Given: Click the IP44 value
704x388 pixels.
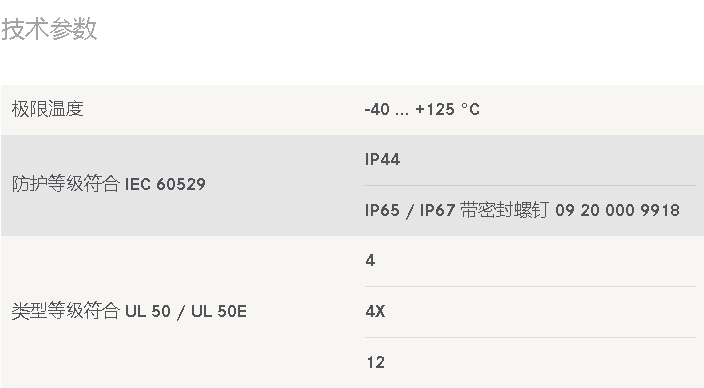Looking at the screenshot, I should (x=383, y=159).
